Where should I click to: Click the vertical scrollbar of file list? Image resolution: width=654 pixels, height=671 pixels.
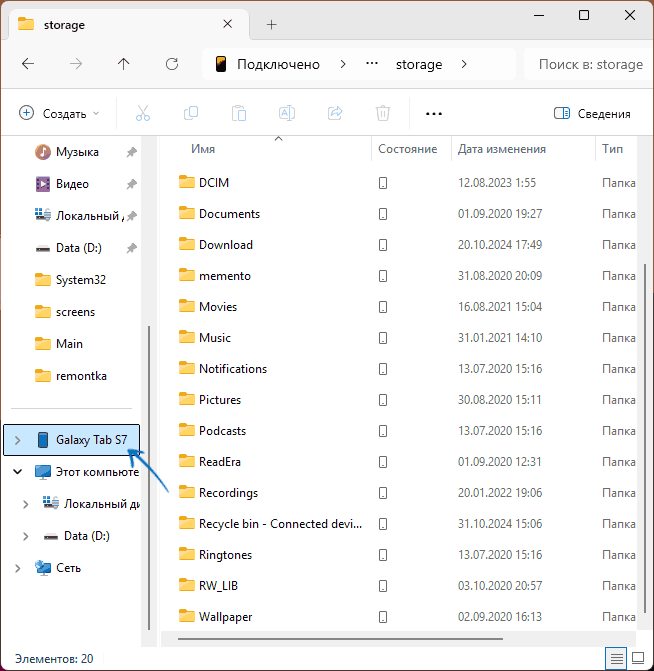(x=645, y=439)
